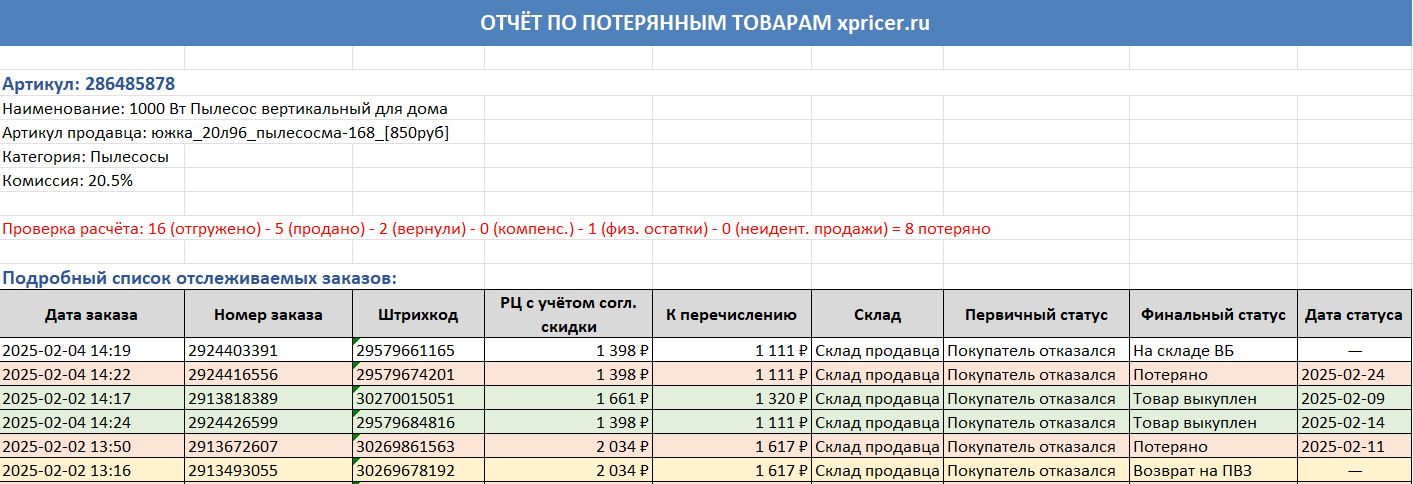Click 'Товар выкуплен' in order 2913818389 row
This screenshot has height=484, width=1413.
point(1213,399)
